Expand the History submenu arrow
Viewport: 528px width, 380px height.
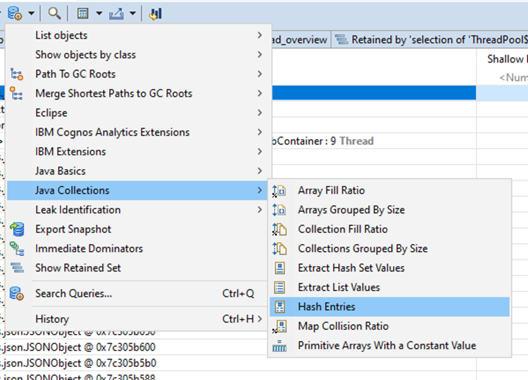(260, 319)
